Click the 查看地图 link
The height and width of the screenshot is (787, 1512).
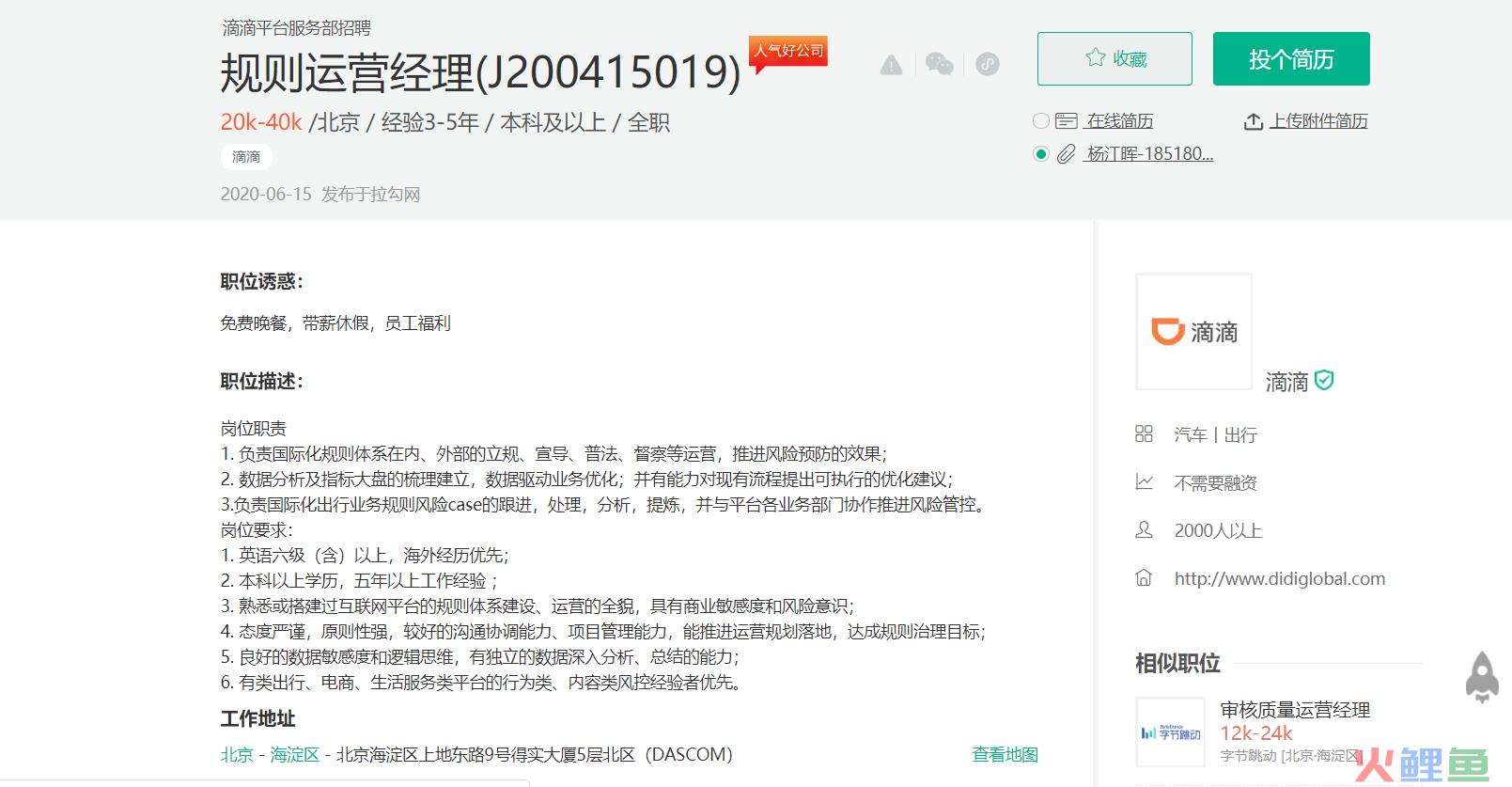pyautogui.click(x=1005, y=754)
